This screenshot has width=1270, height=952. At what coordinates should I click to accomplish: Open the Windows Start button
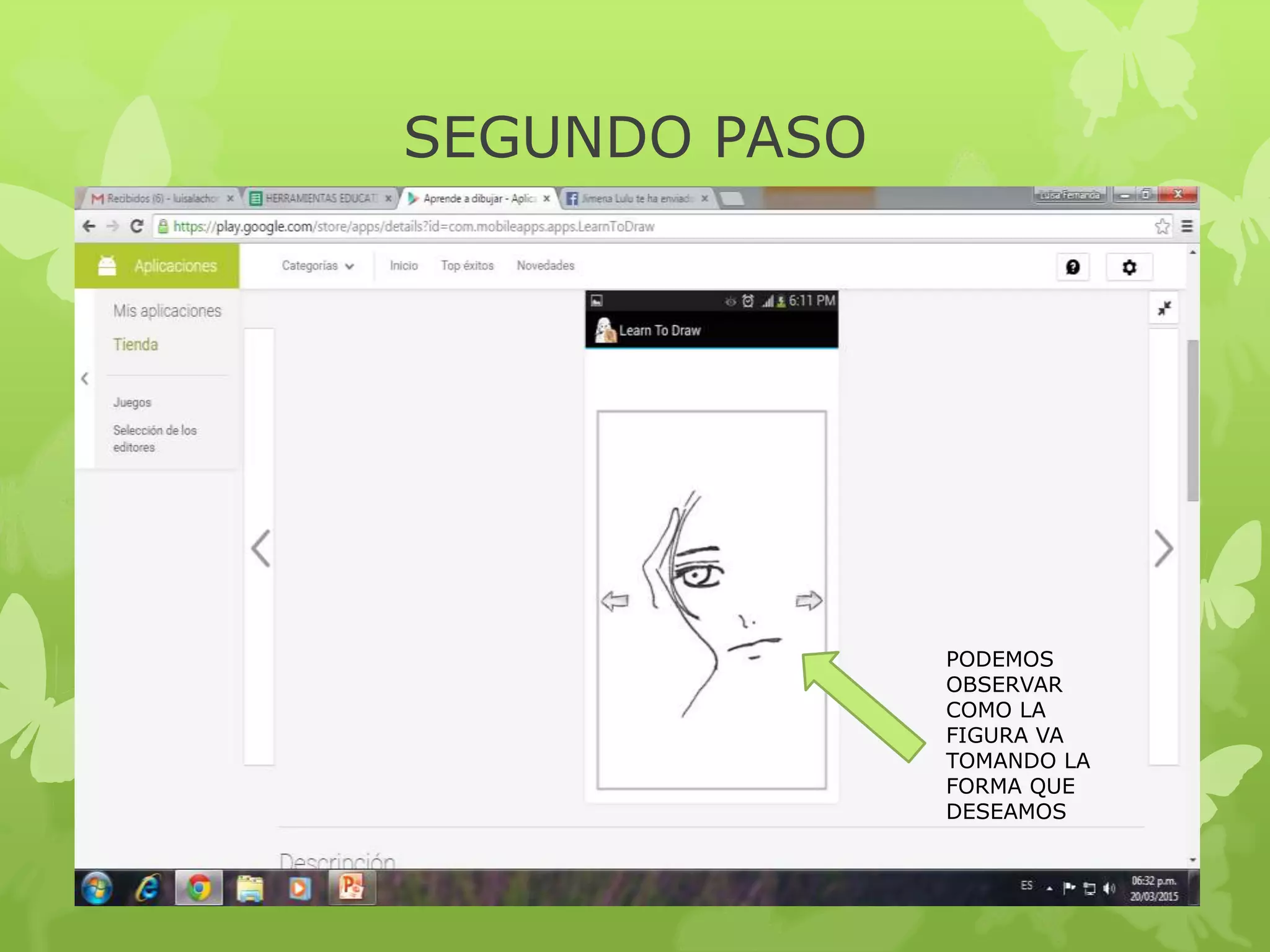coord(97,888)
